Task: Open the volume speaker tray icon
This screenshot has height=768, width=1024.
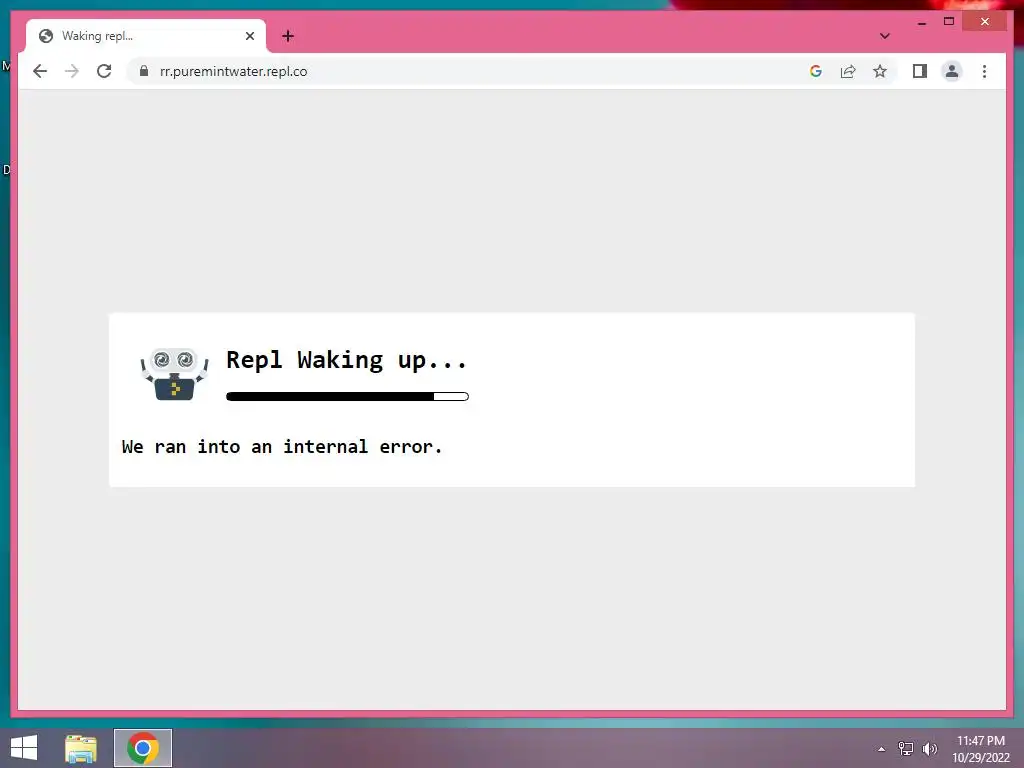Action: tap(930, 749)
